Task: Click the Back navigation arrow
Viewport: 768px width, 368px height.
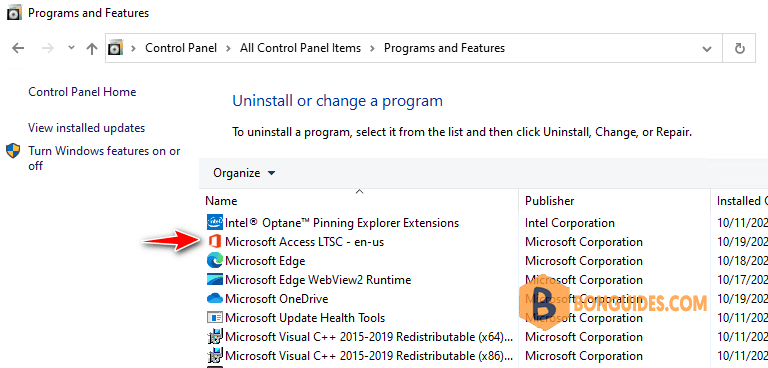Action: [18, 48]
